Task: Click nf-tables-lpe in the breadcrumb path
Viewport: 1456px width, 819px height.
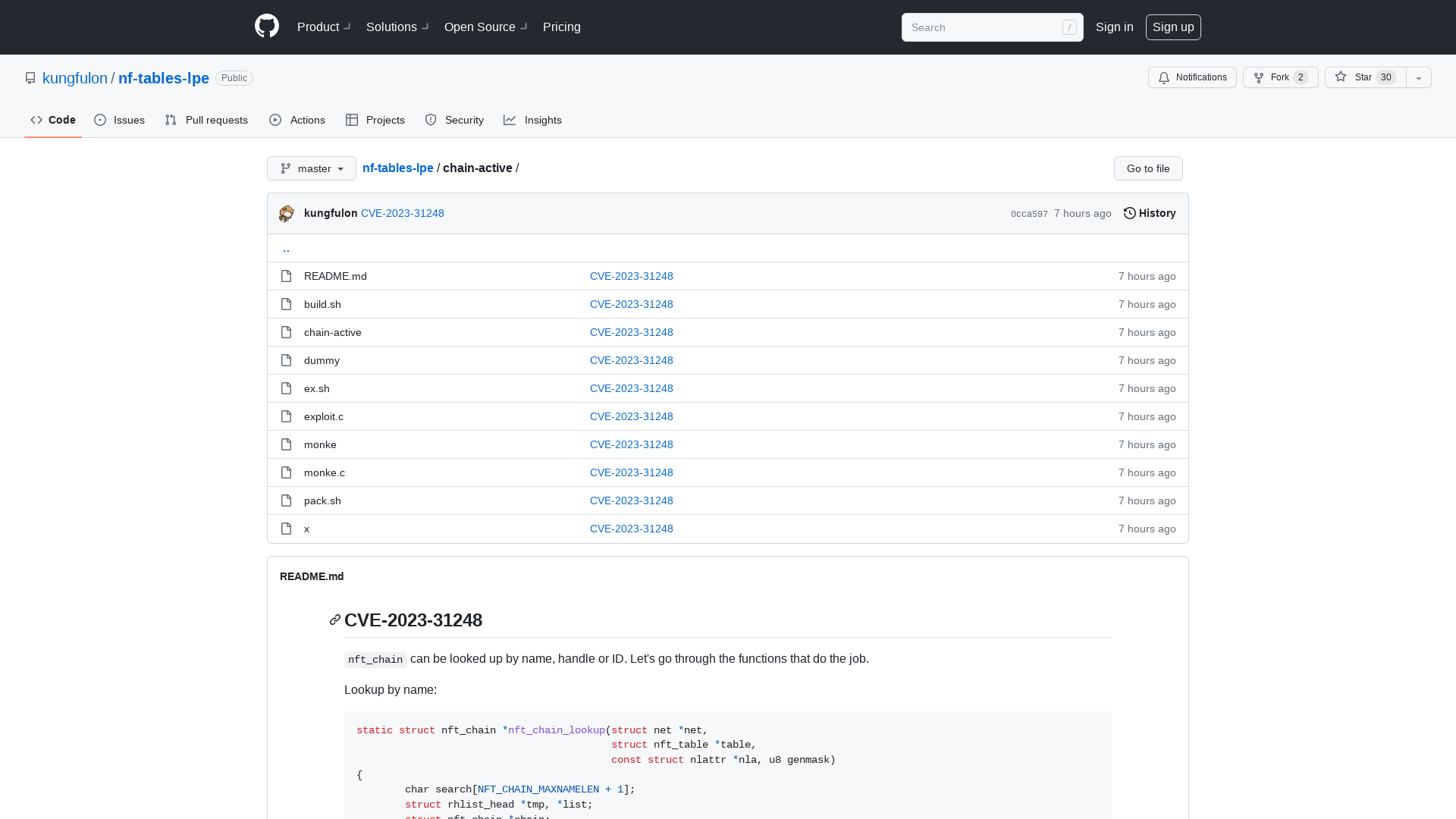Action: (398, 168)
